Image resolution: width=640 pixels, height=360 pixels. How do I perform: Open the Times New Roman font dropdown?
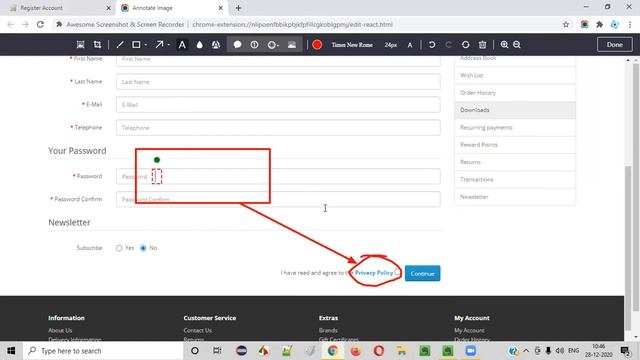coord(352,45)
